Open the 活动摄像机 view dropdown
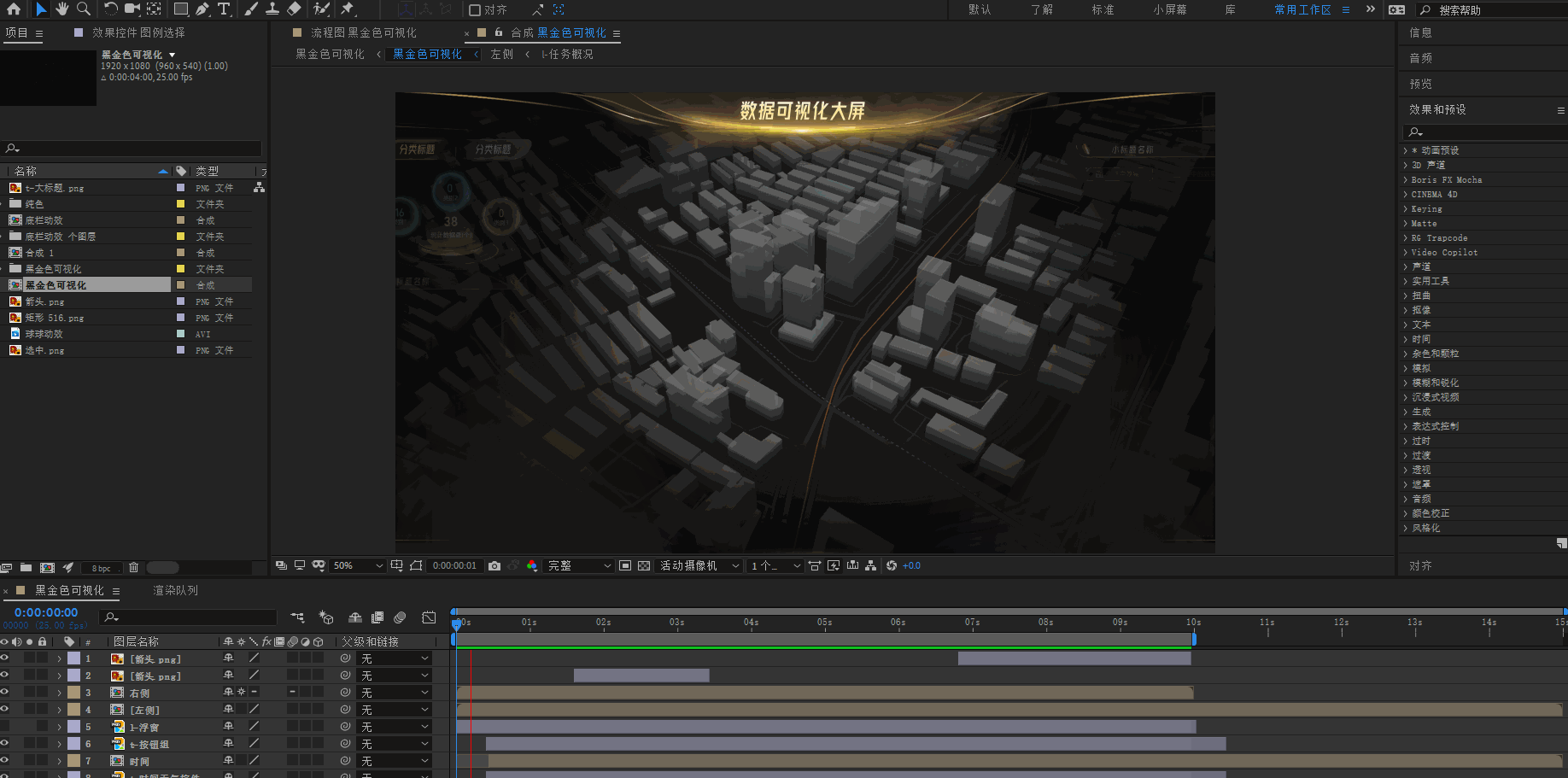 699,565
